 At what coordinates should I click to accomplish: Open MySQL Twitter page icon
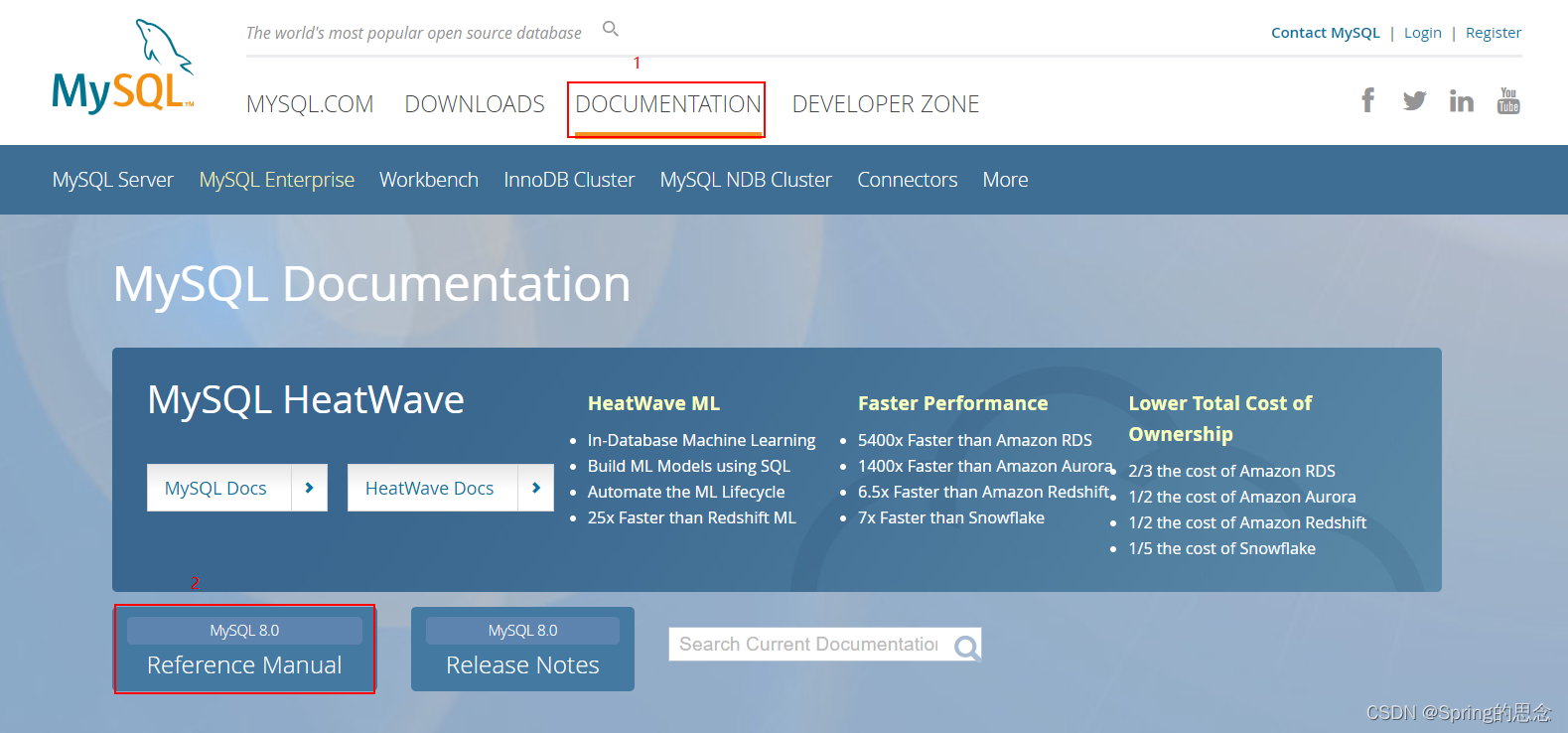click(x=1414, y=100)
